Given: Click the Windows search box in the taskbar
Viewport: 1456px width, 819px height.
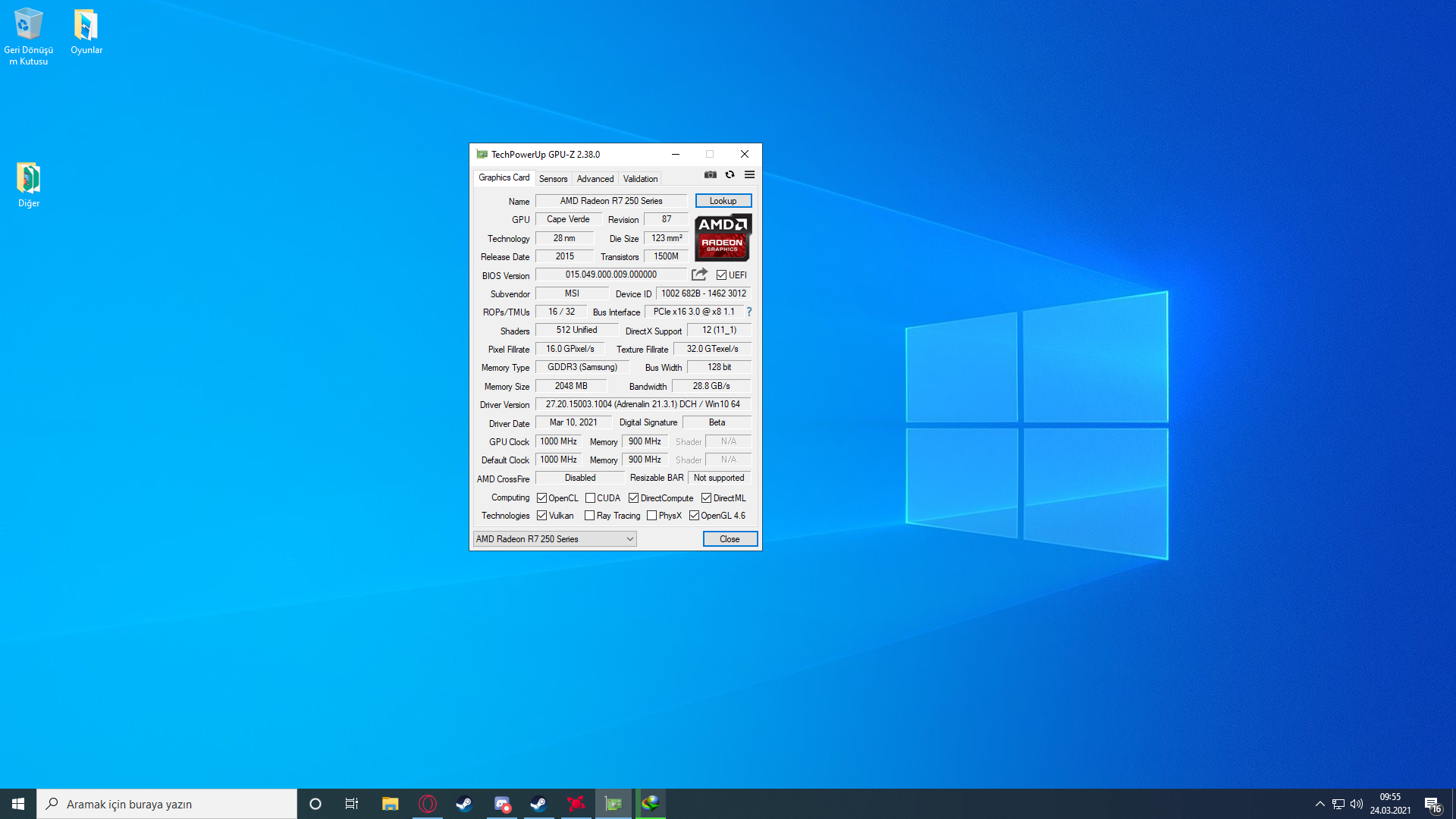Looking at the screenshot, I should tap(167, 804).
